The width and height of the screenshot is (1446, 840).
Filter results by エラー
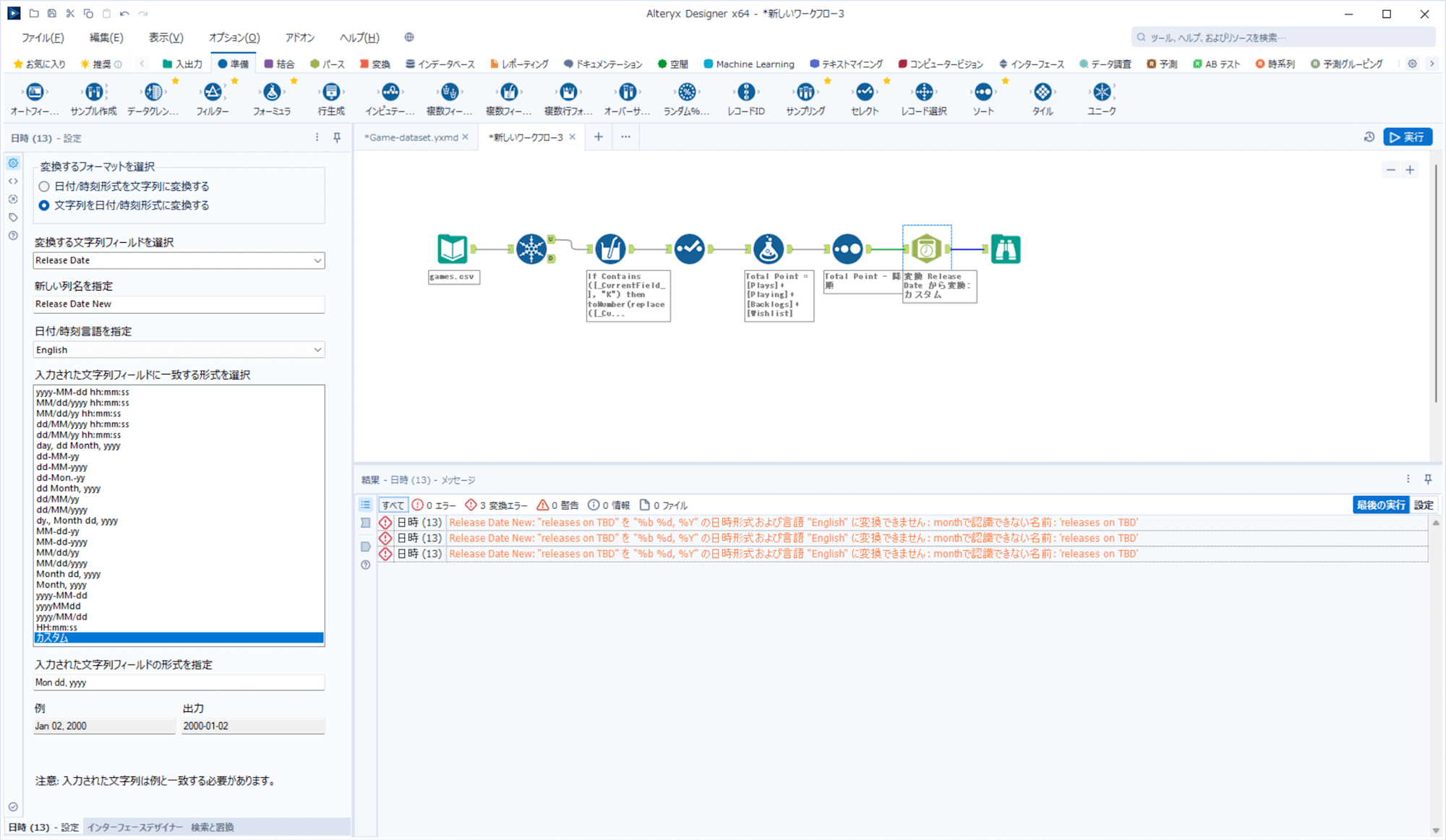coord(434,505)
